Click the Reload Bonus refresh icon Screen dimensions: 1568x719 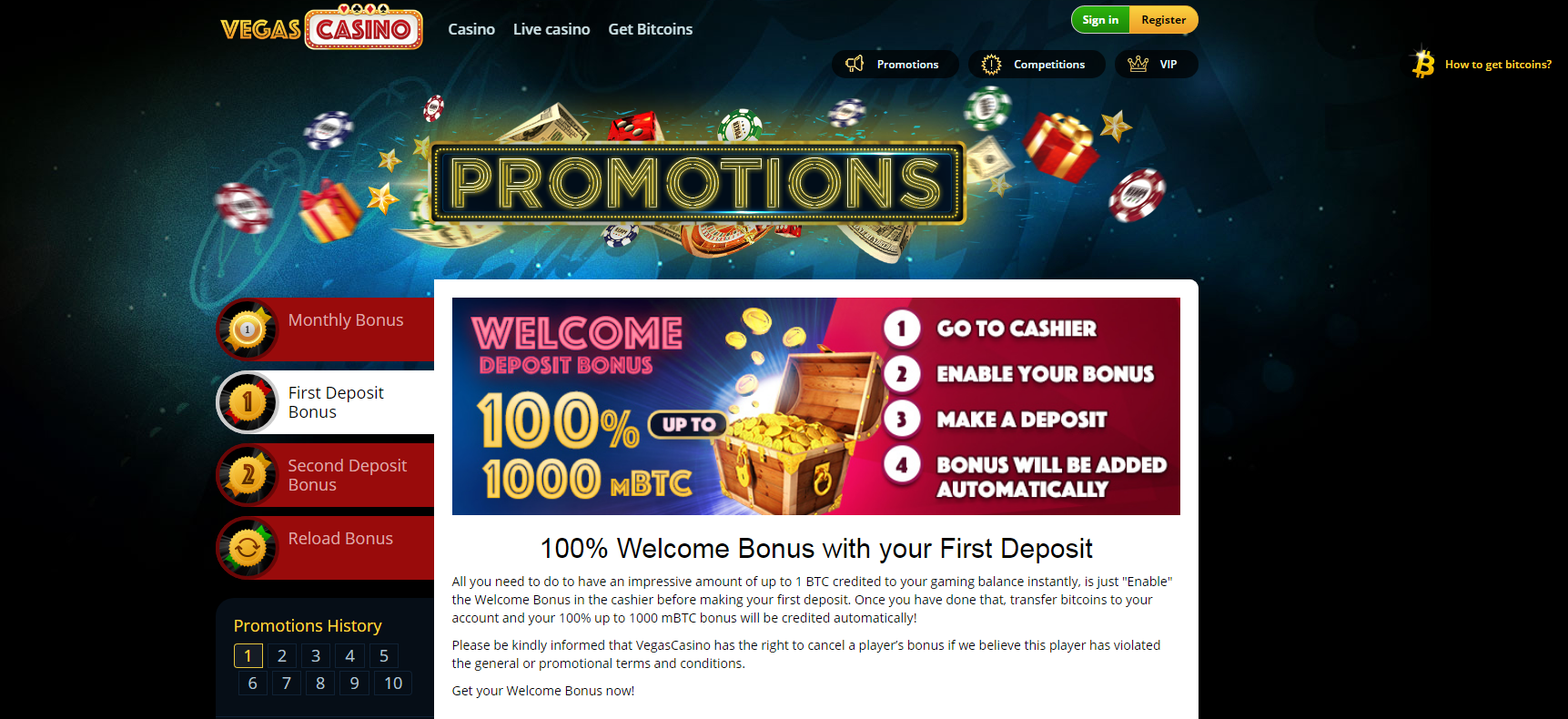coord(248,548)
